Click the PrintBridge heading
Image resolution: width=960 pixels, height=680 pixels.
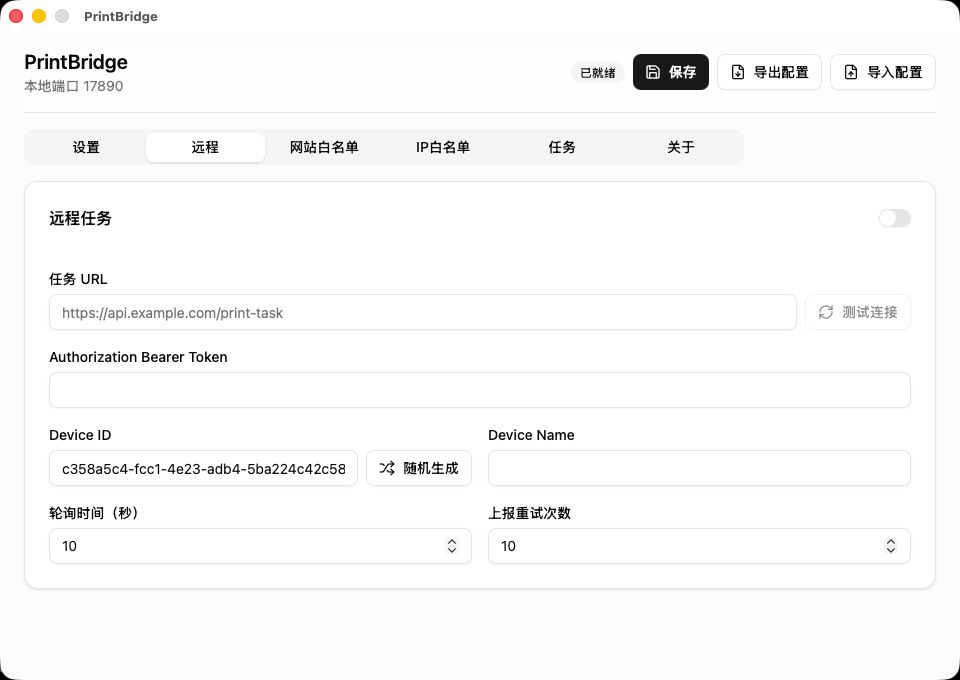76,62
